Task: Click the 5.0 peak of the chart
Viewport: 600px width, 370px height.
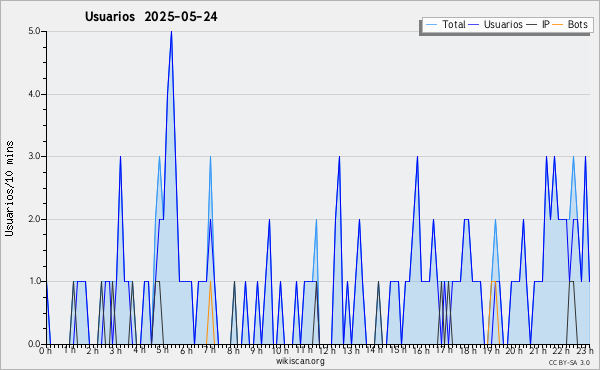Action: click(x=171, y=32)
